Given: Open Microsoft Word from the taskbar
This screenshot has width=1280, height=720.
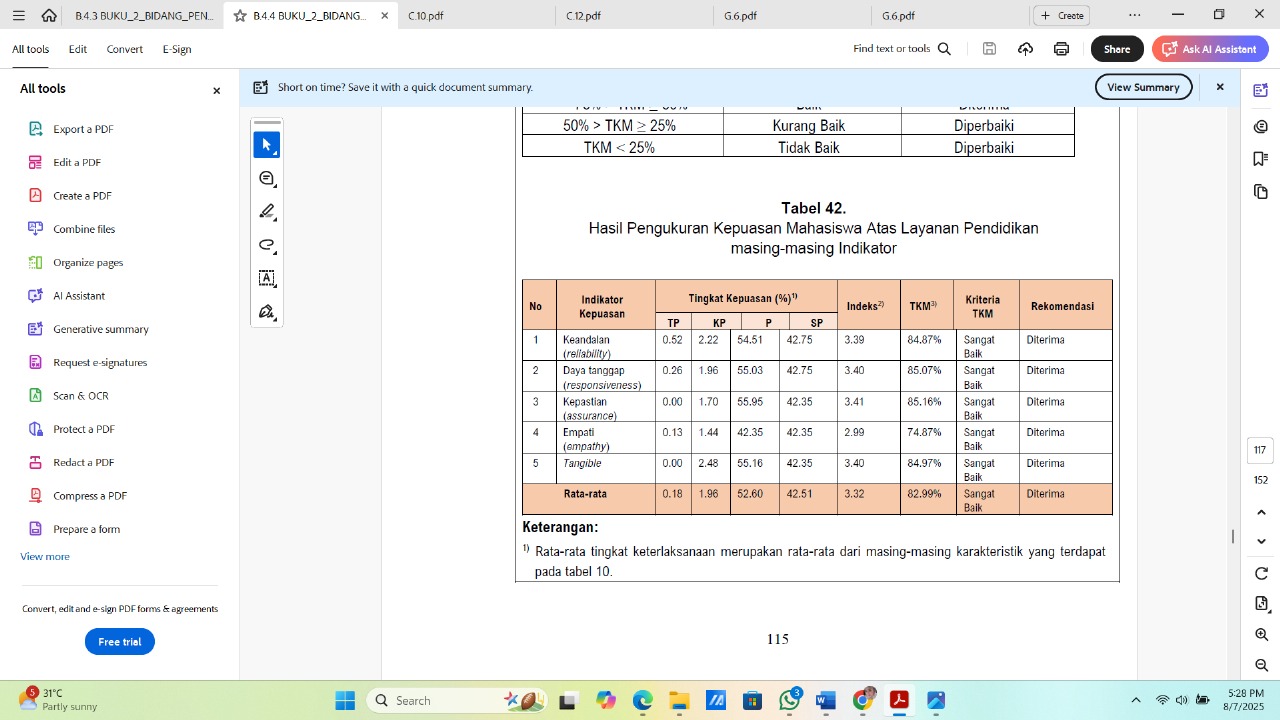Looking at the screenshot, I should 825,701.
